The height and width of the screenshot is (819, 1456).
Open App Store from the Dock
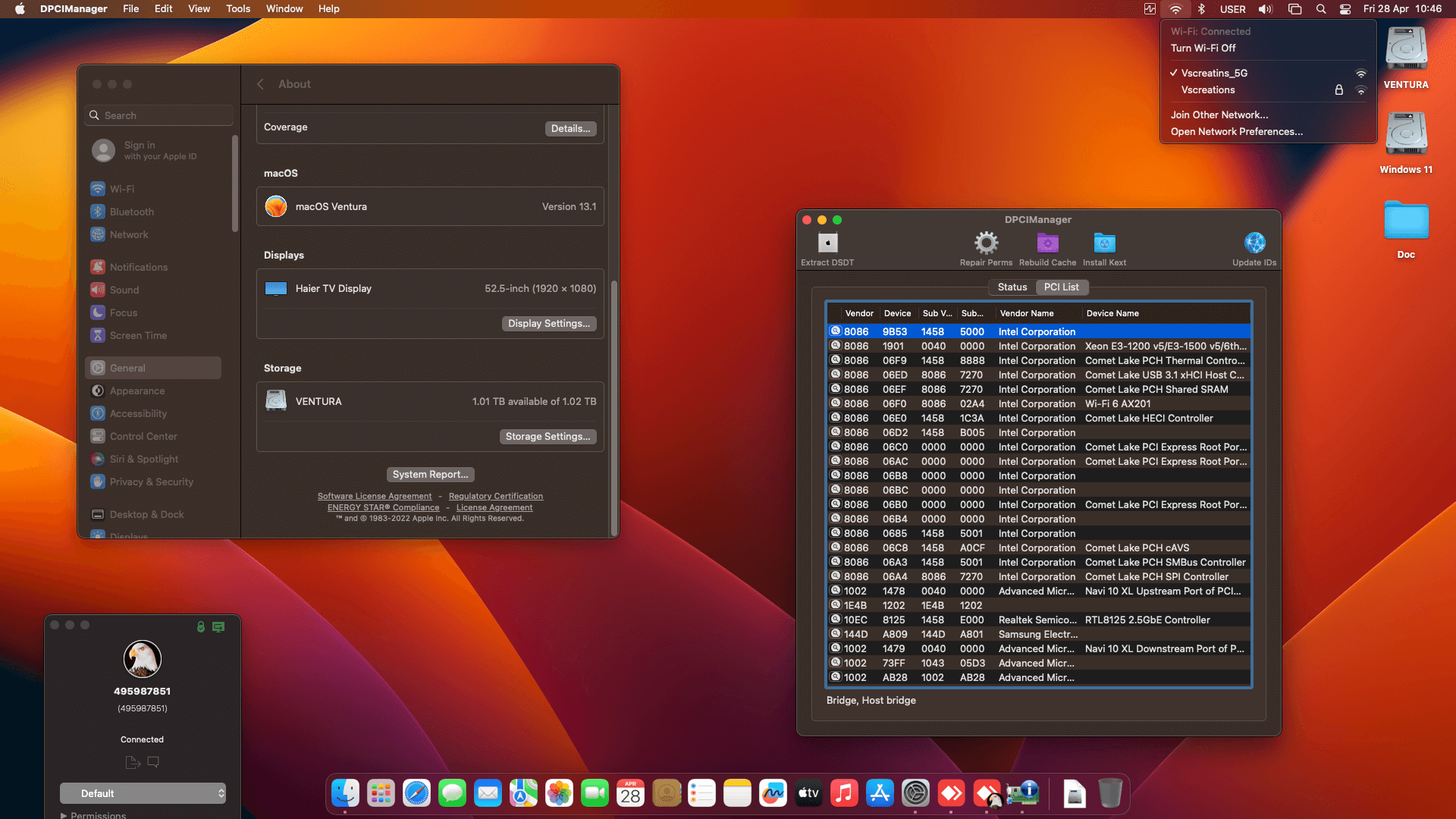pos(880,793)
